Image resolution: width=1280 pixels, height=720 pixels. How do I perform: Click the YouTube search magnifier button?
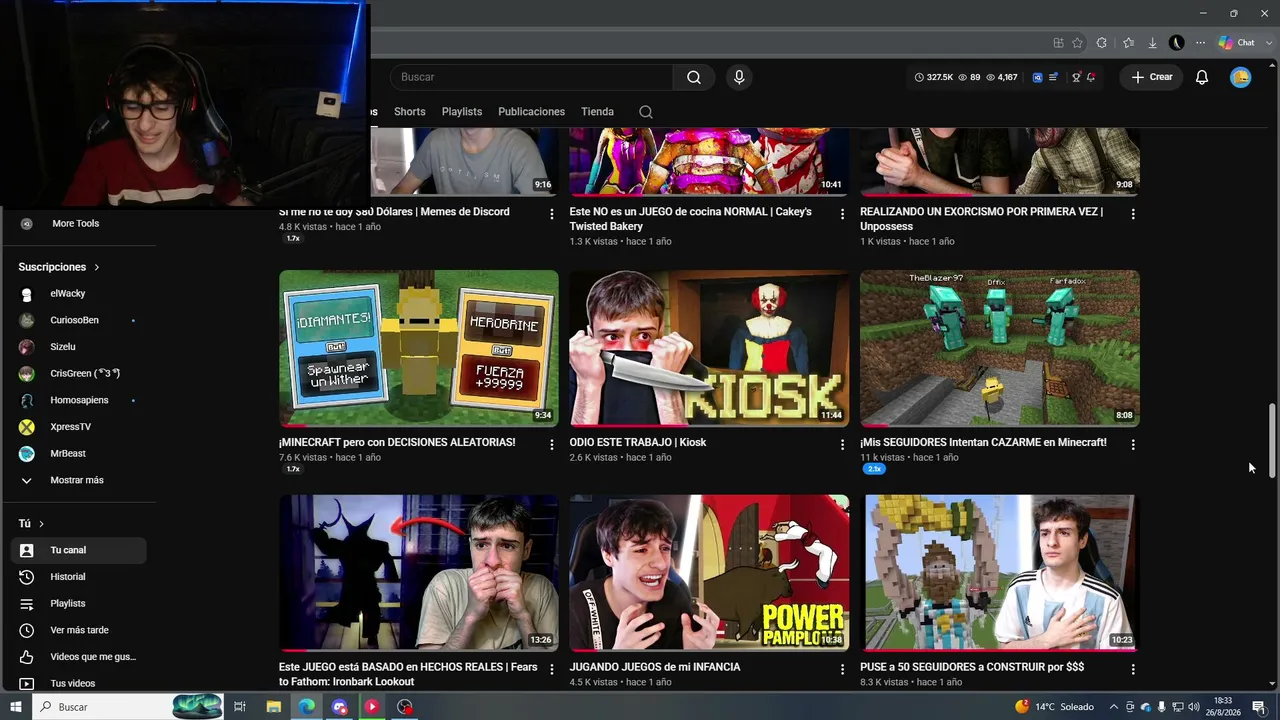pyautogui.click(x=694, y=77)
